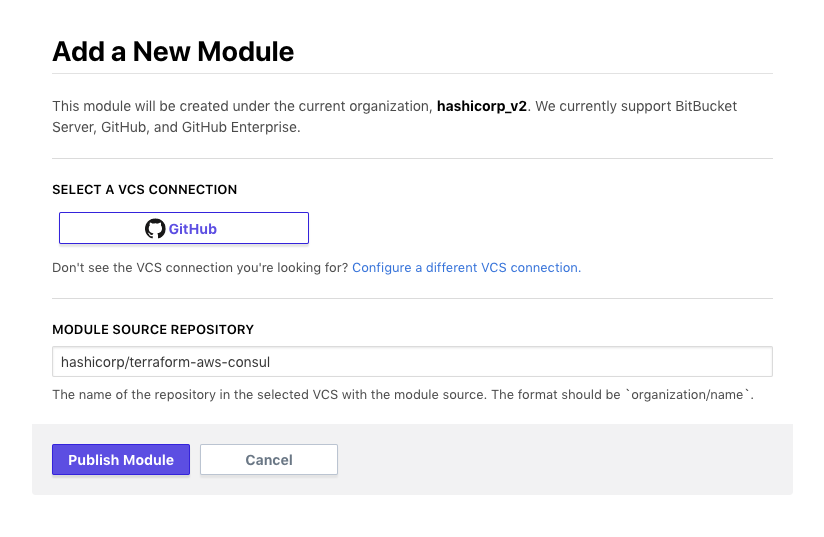
Task: Click the hashicorp_v2 organization name
Action: pyautogui.click(x=482, y=106)
